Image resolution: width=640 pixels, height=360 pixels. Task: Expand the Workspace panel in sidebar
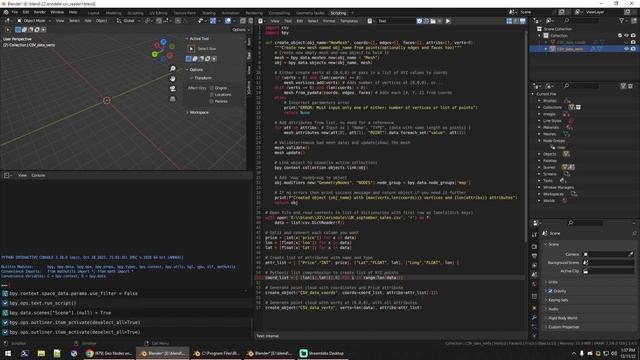[x=198, y=112]
